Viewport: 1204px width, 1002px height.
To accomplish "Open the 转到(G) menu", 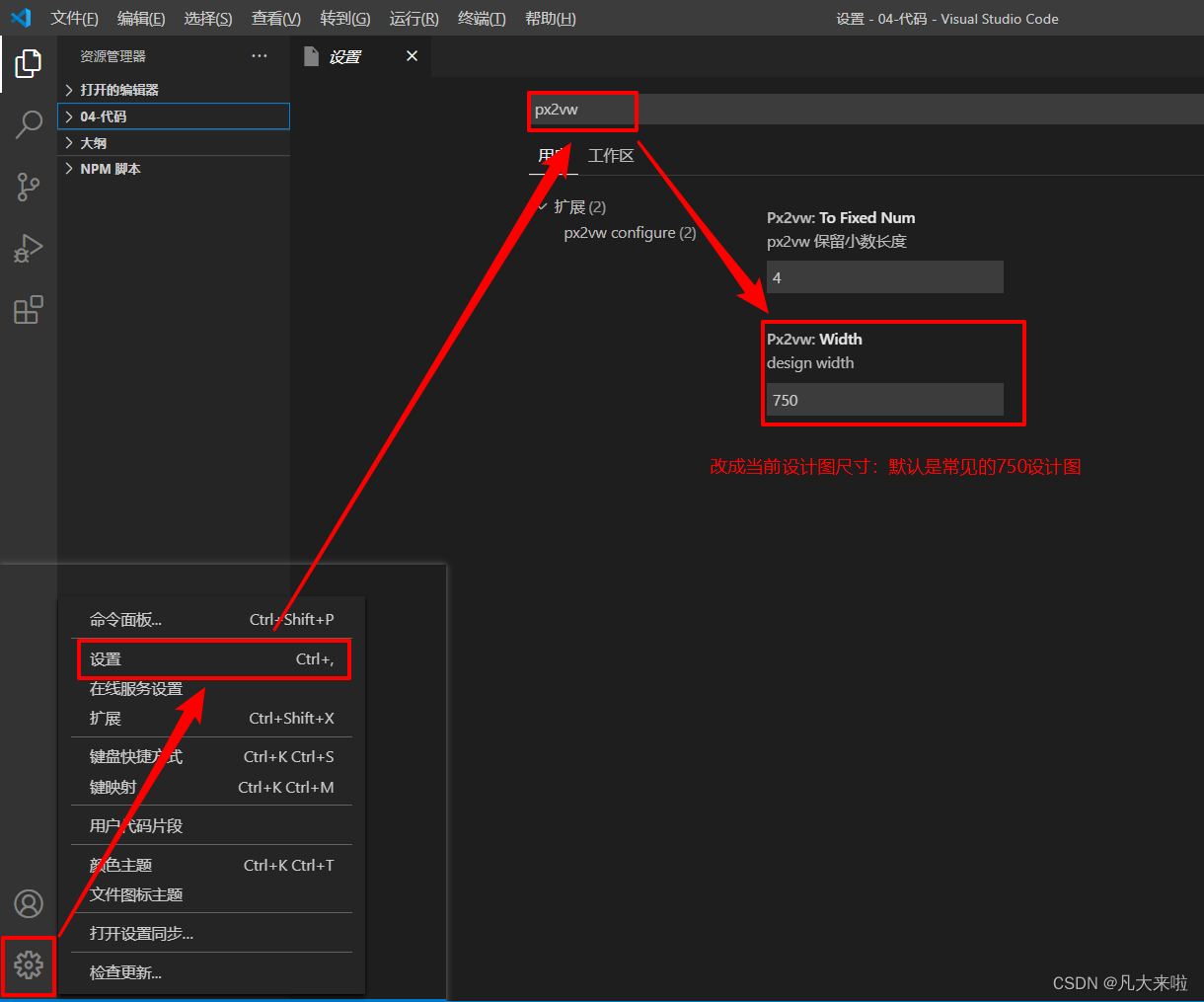I will pyautogui.click(x=345, y=19).
